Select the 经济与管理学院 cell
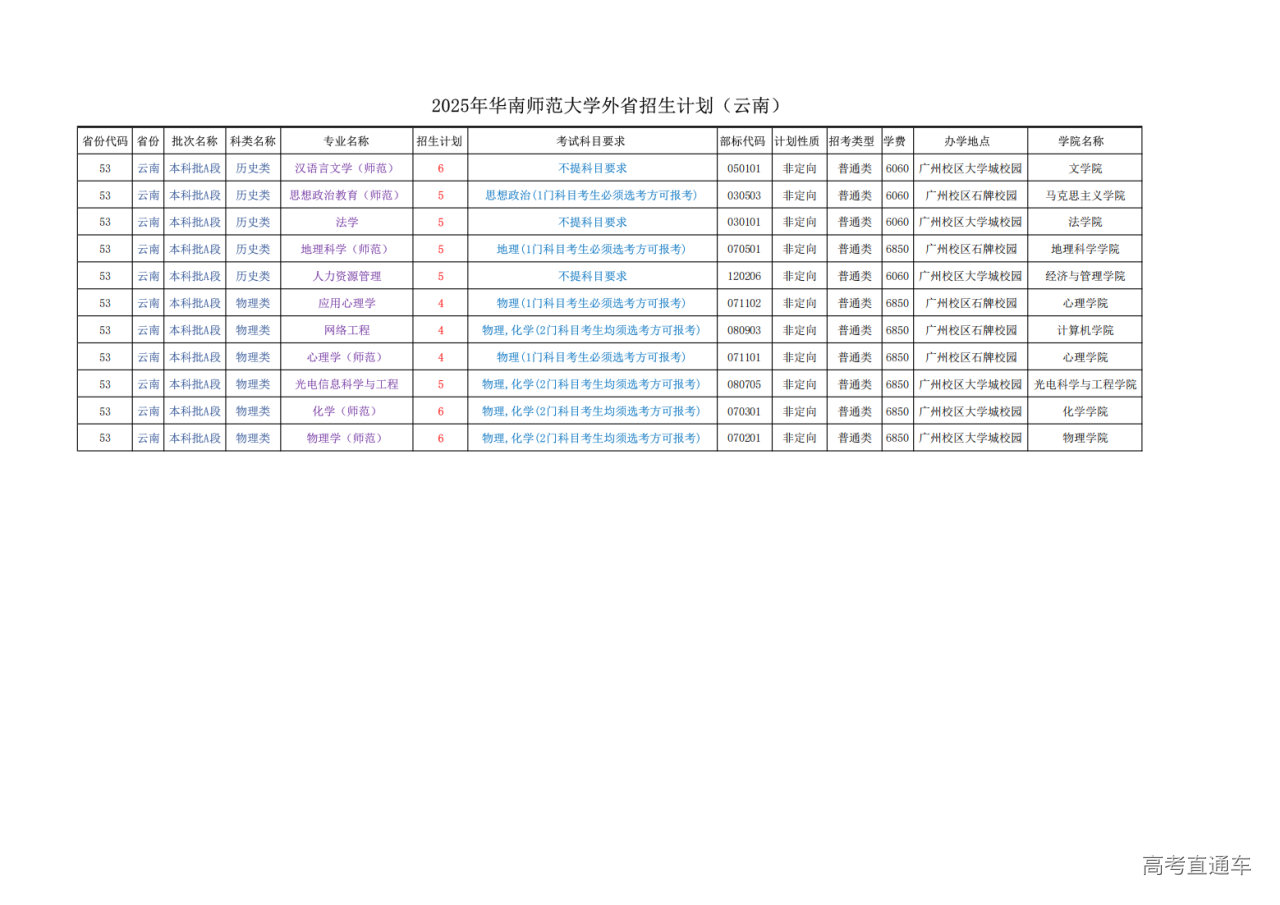The image size is (1280, 905). point(1084,276)
